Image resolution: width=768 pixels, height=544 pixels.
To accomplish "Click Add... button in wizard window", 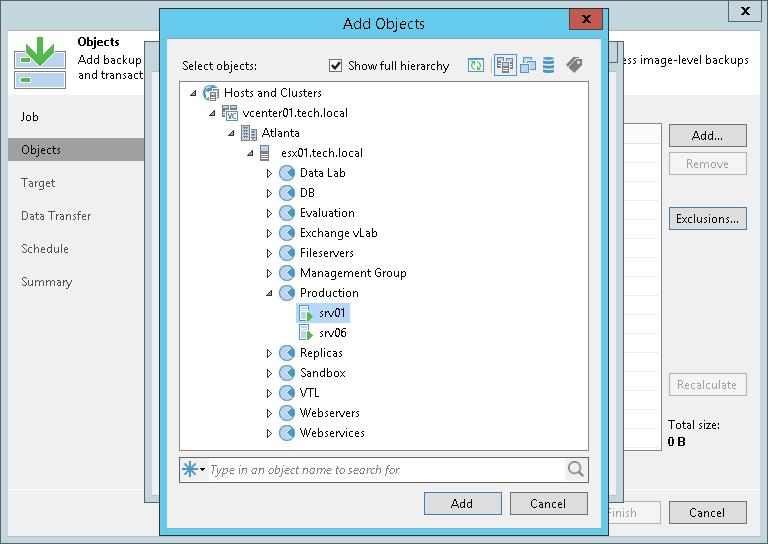I will point(708,136).
